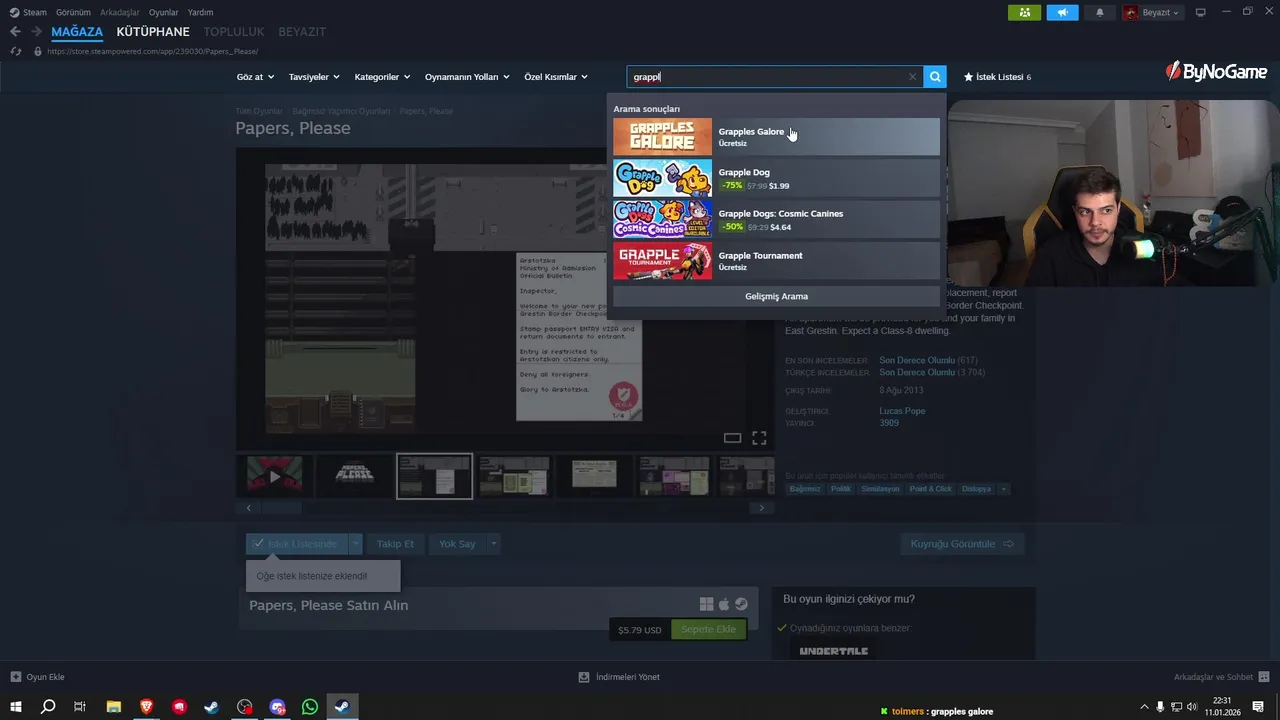
Task: Open the Özel Kısımlar dropdown
Action: [556, 77]
